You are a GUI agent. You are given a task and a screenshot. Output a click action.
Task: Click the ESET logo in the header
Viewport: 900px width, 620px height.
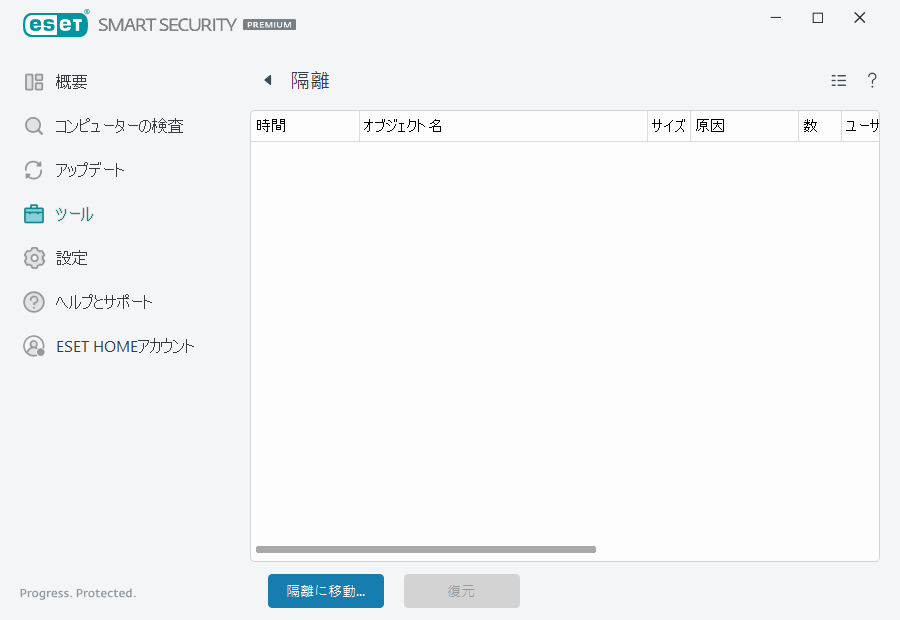click(x=55, y=23)
